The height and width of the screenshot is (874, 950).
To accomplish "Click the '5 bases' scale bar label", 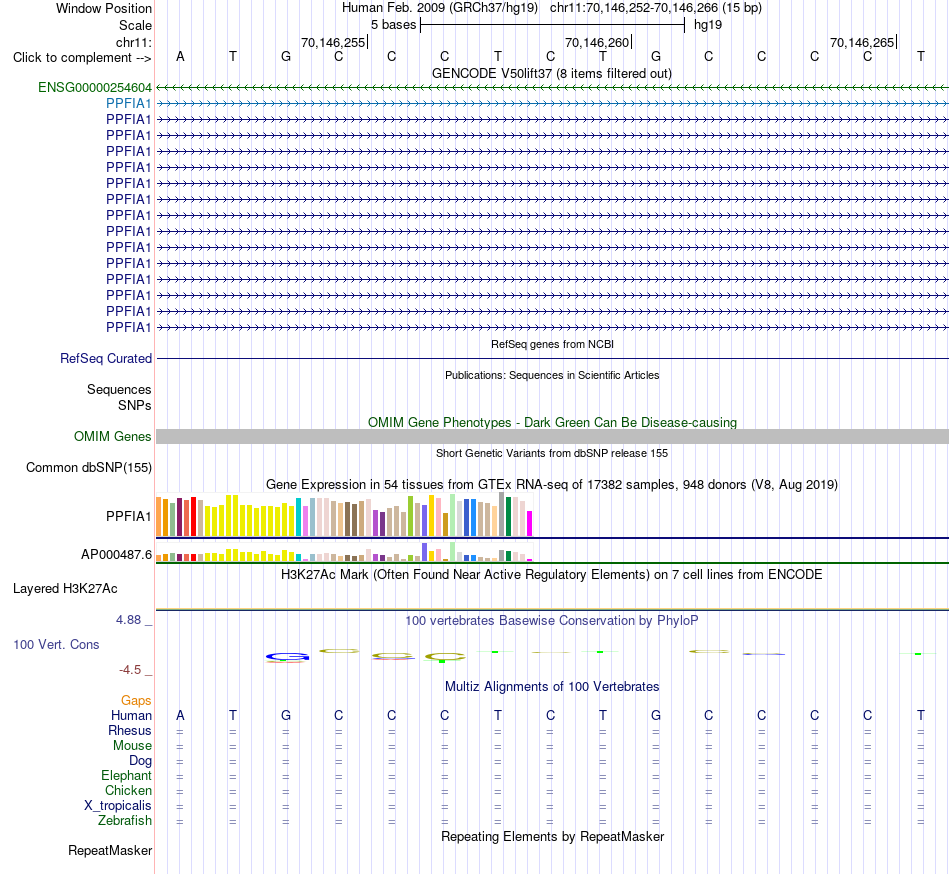I will point(393,25).
